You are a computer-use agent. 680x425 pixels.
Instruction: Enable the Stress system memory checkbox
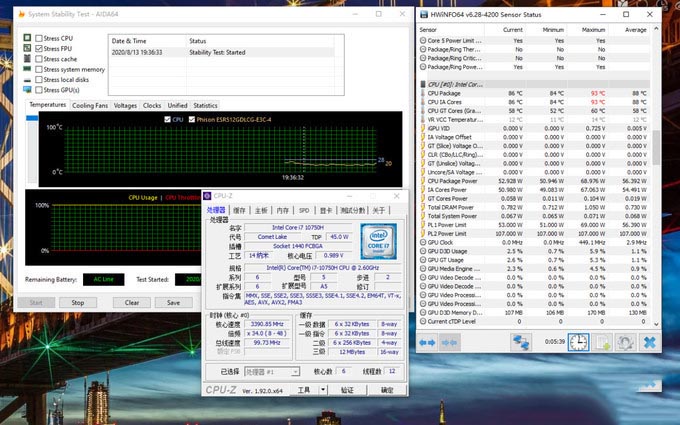click(x=39, y=69)
